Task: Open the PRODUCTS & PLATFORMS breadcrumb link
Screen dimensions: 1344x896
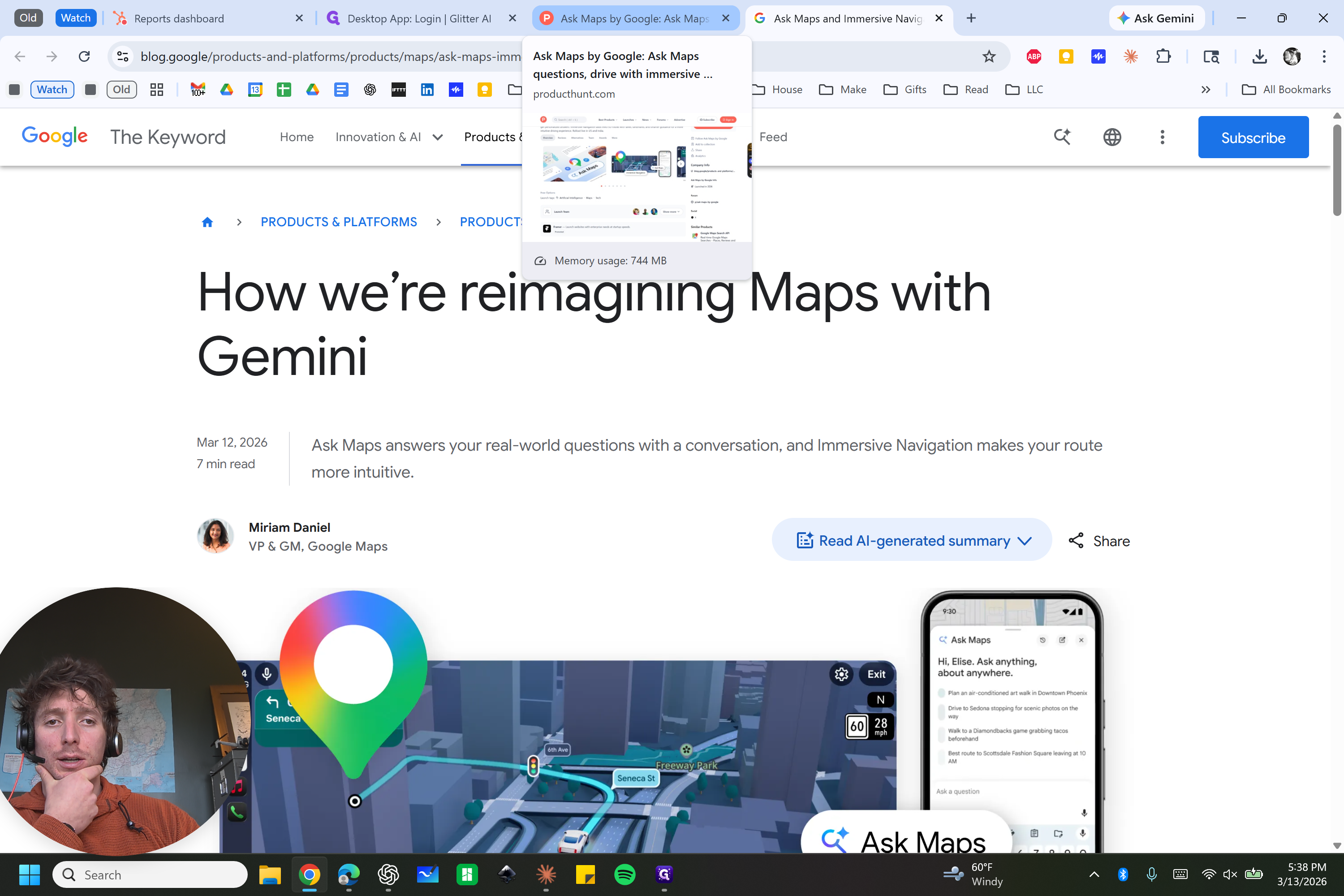Action: pyautogui.click(x=338, y=222)
